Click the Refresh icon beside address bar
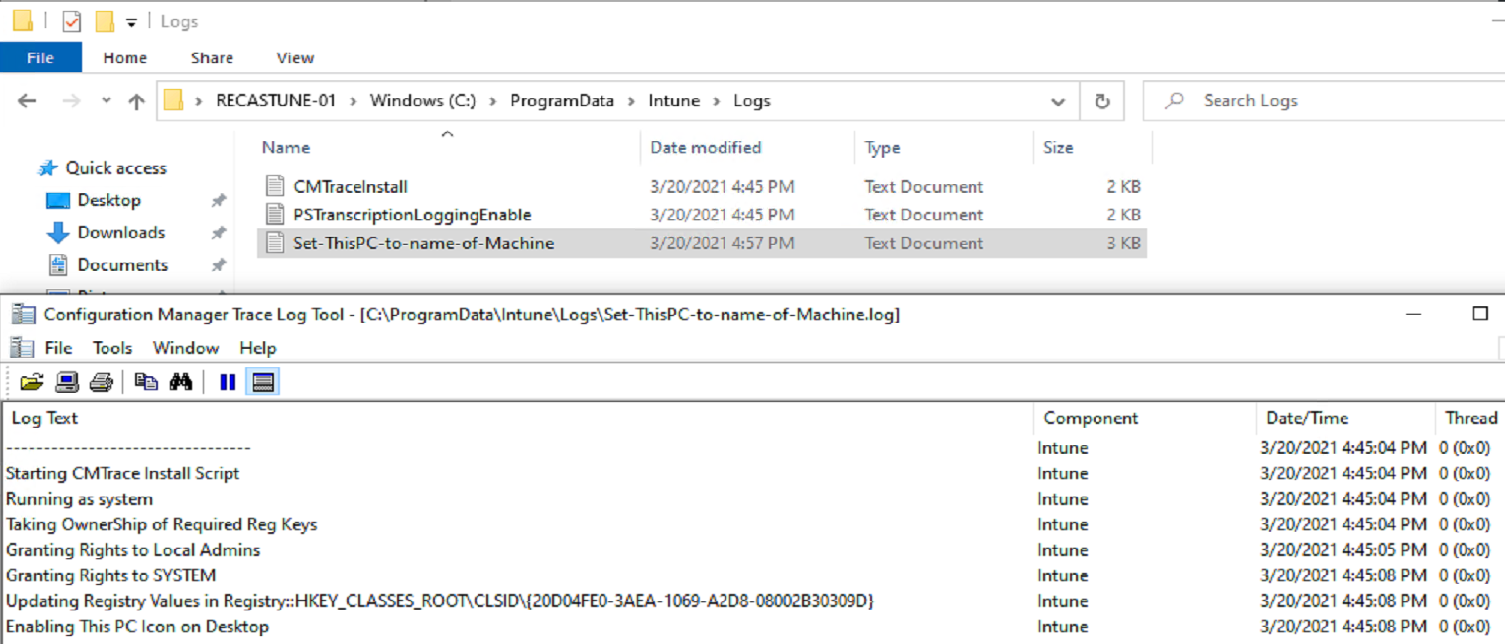 click(x=1102, y=101)
